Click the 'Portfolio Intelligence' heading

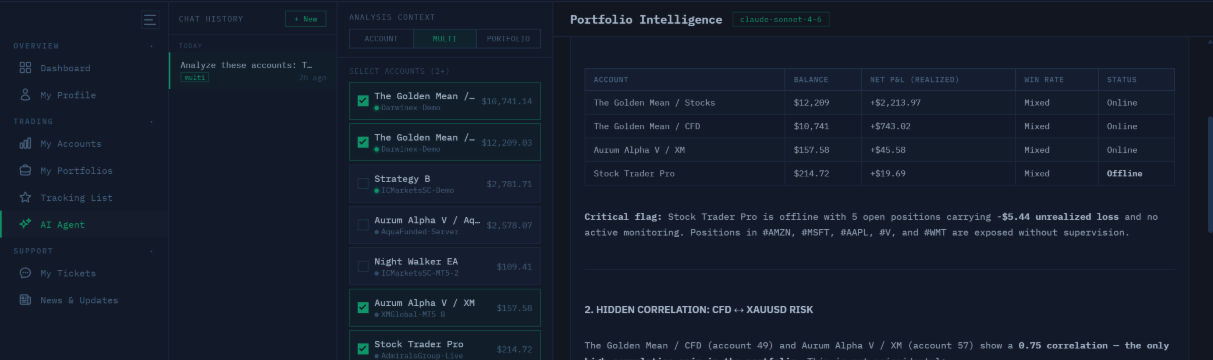tap(646, 19)
